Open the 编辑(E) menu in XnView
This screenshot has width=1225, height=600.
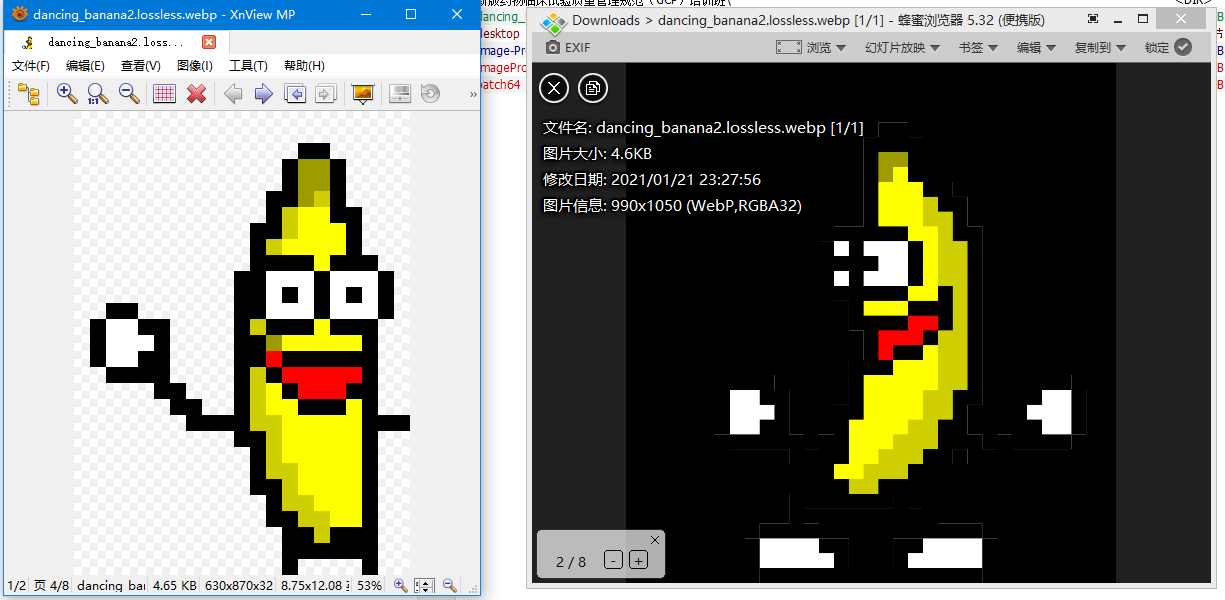pos(86,66)
